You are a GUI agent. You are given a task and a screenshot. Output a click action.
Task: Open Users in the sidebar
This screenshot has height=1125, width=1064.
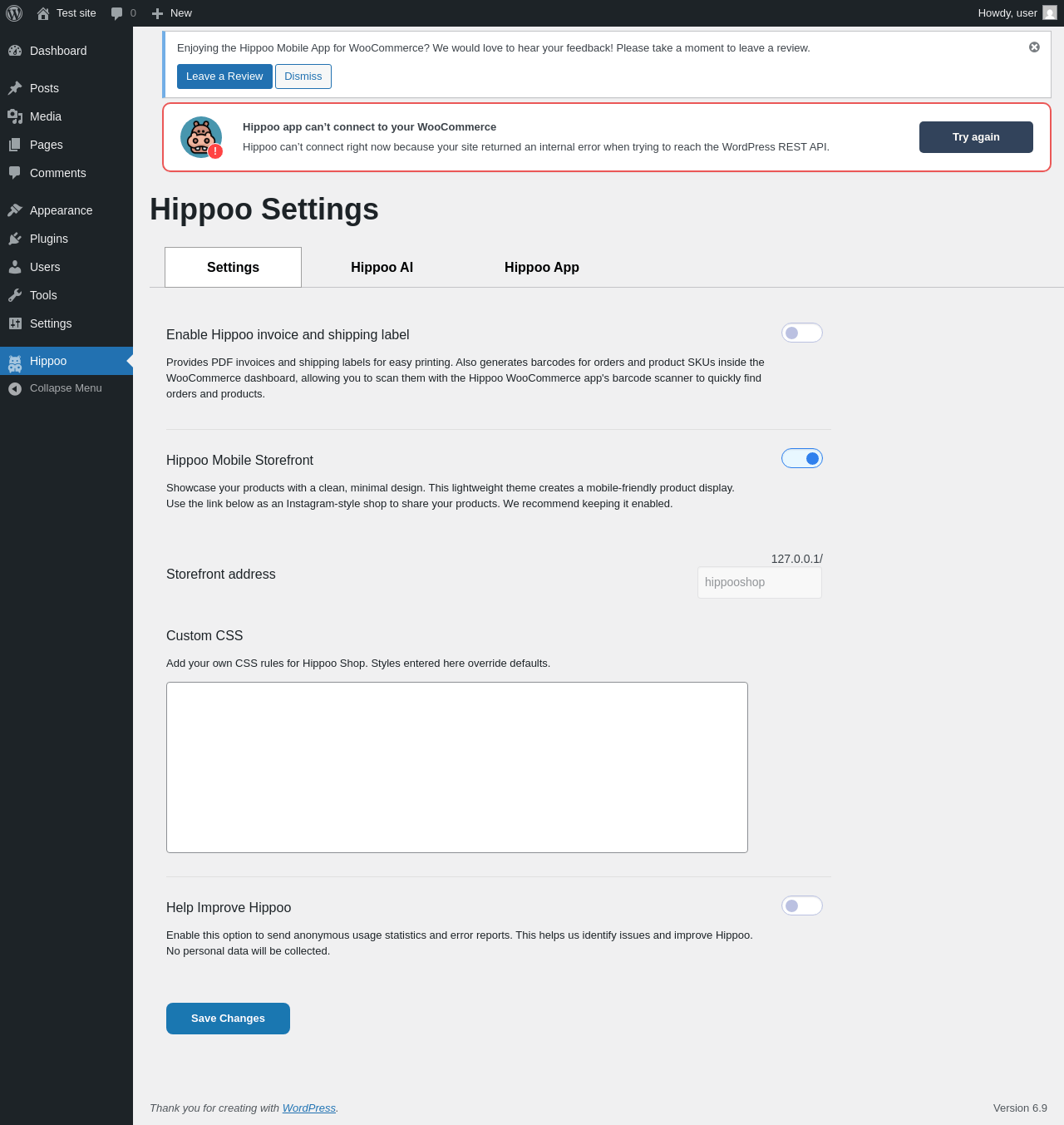click(66, 267)
